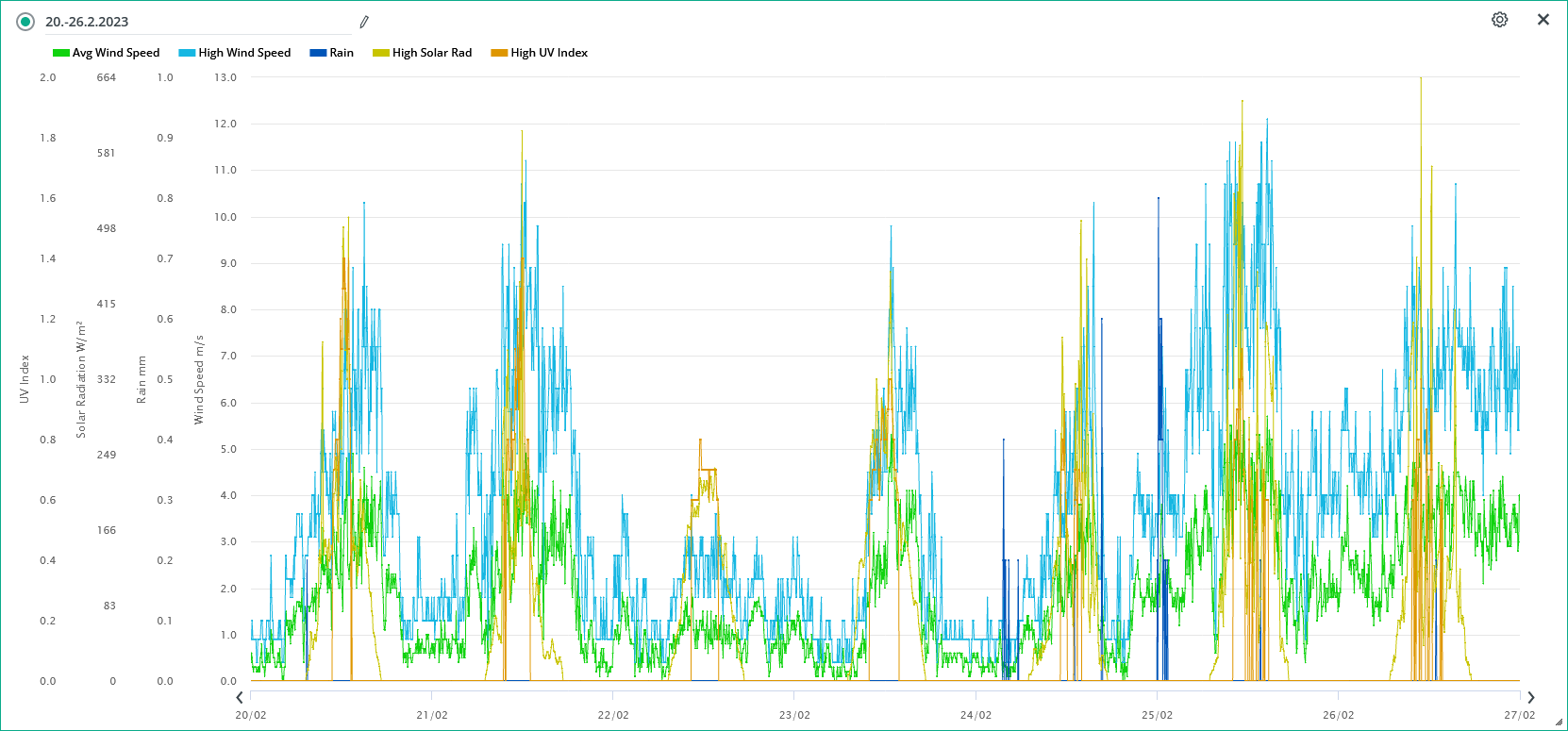
Task: Hide the Avg Wind Speed series
Action: coord(115,53)
